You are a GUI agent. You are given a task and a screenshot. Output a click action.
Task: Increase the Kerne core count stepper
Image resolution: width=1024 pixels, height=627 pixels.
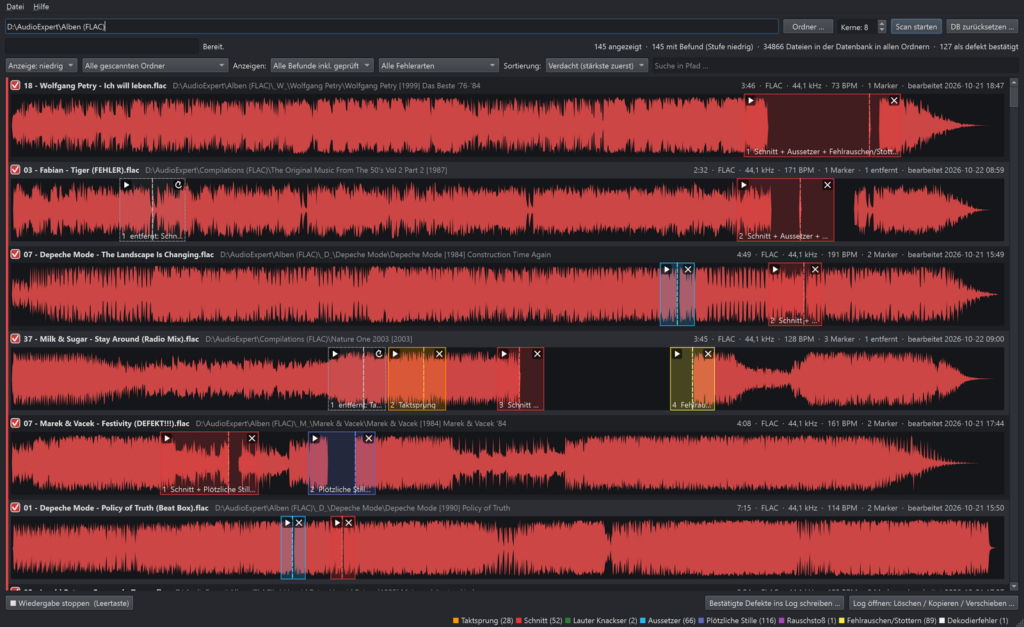pos(882,24)
